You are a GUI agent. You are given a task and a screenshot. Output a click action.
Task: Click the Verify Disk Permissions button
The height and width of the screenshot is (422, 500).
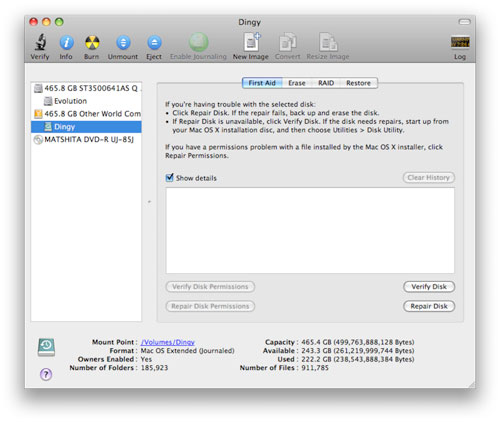[210, 287]
